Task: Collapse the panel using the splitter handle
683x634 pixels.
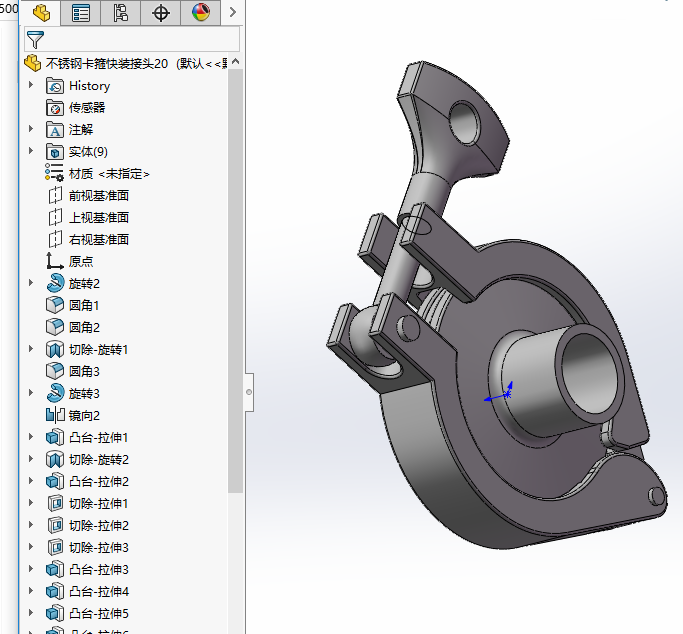Action: click(x=249, y=392)
